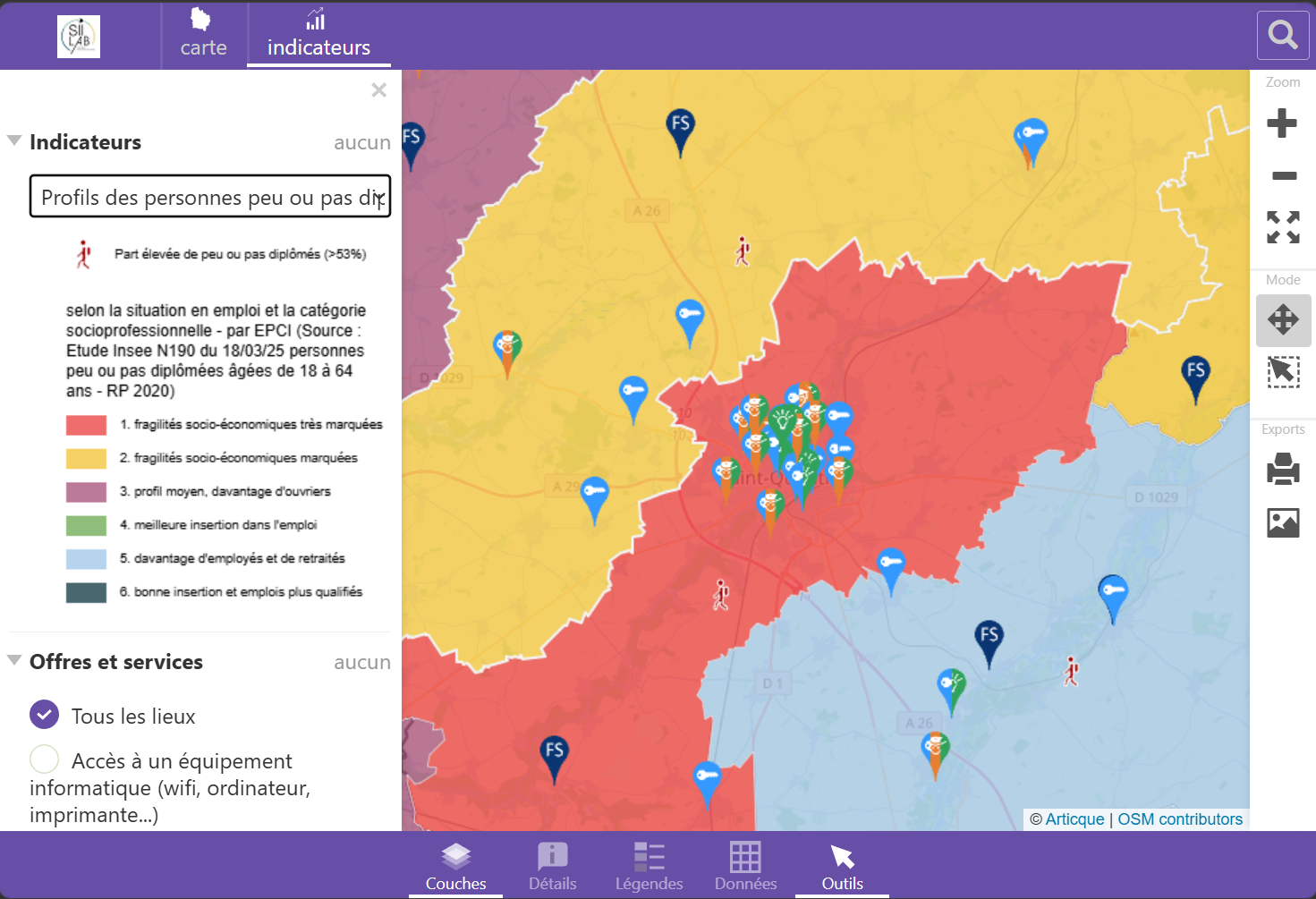Open the Outils panel

tap(842, 867)
